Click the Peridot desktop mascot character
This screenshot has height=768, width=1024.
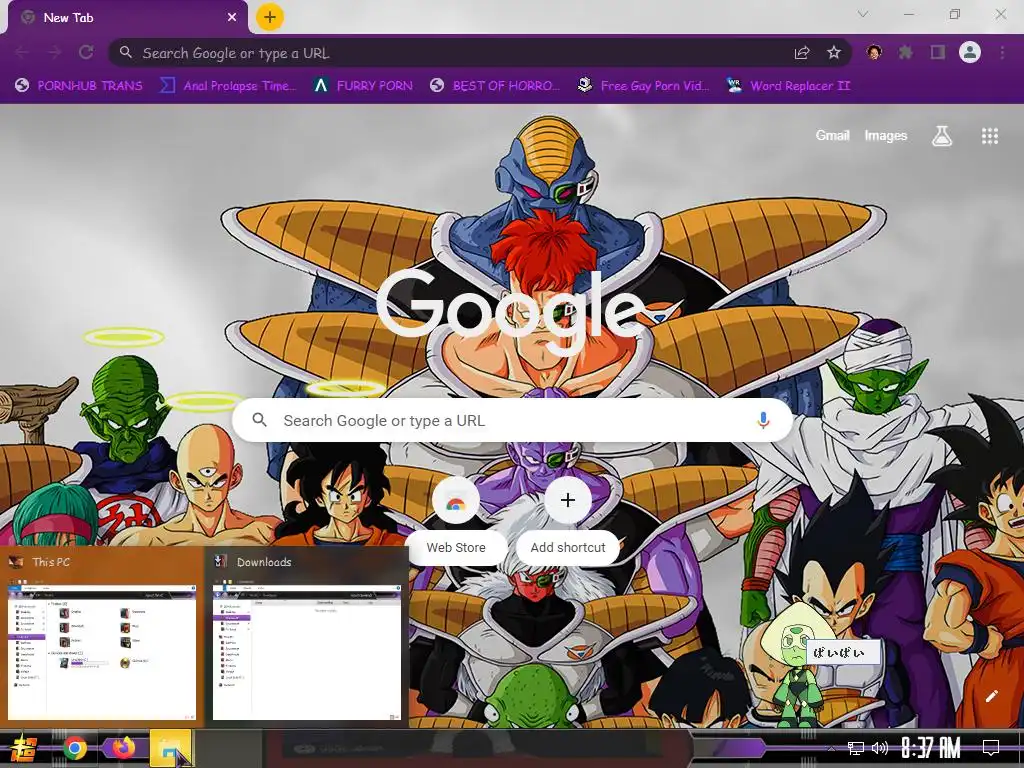point(798,666)
